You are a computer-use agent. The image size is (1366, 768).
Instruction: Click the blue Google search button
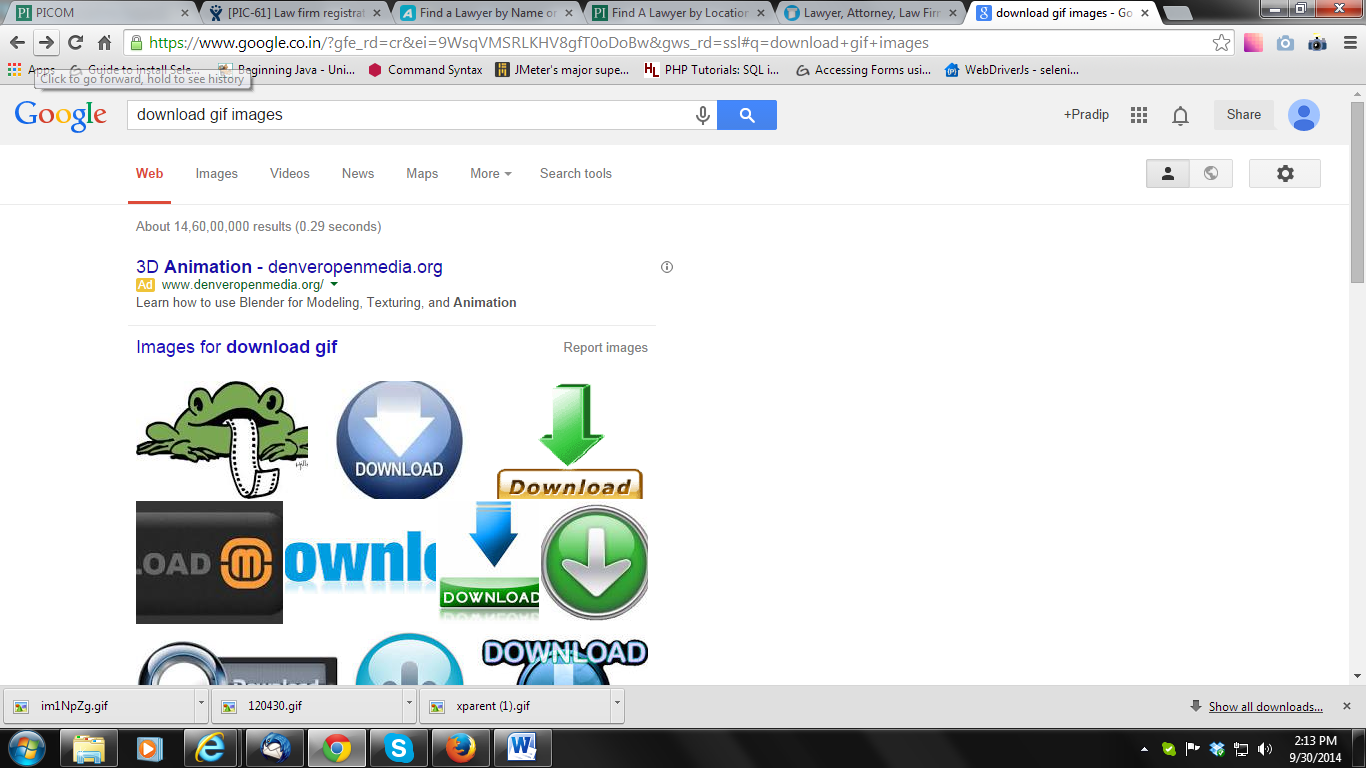point(747,115)
